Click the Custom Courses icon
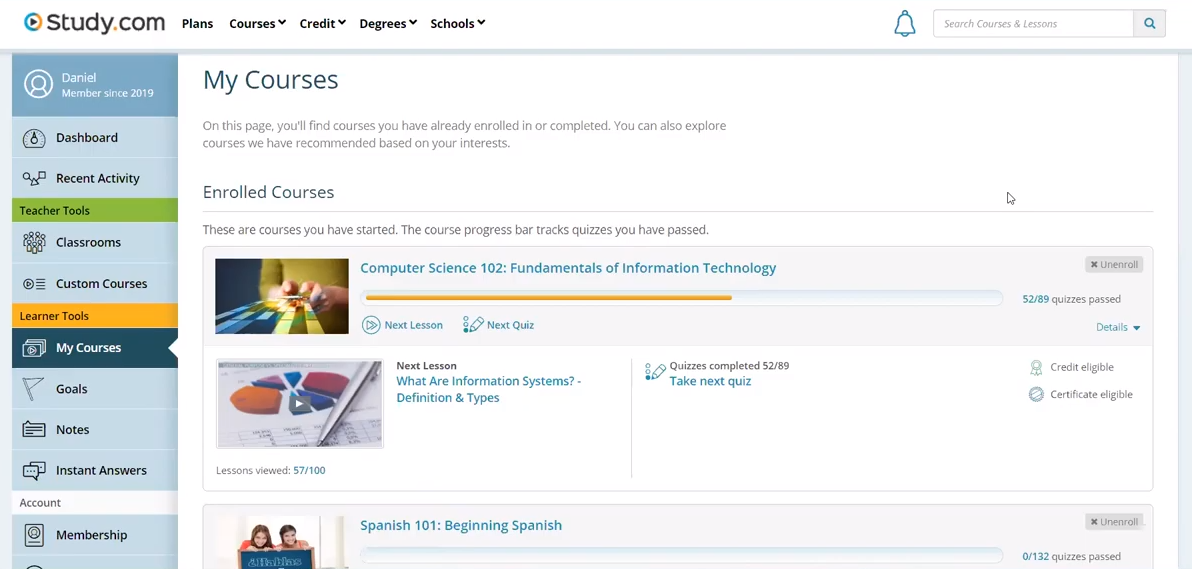 point(34,284)
